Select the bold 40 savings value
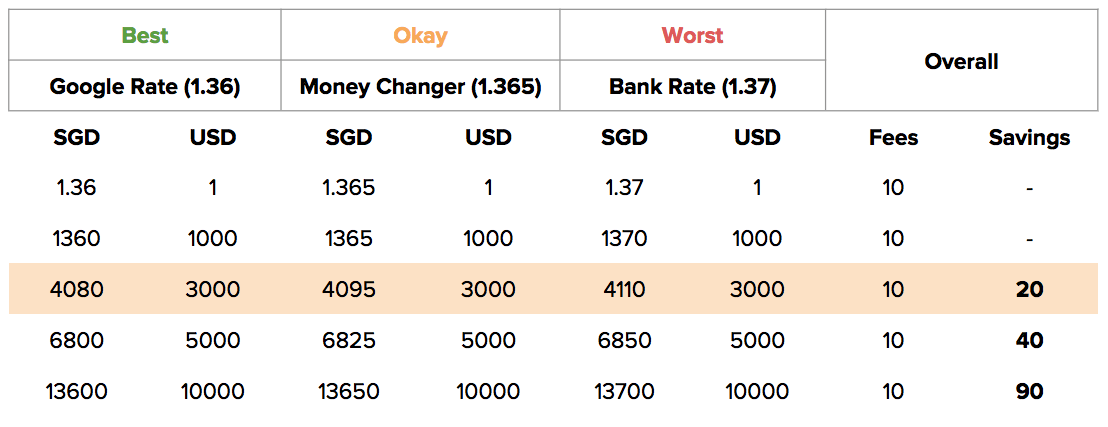Image resolution: width=1108 pixels, height=427 pixels. (1029, 340)
